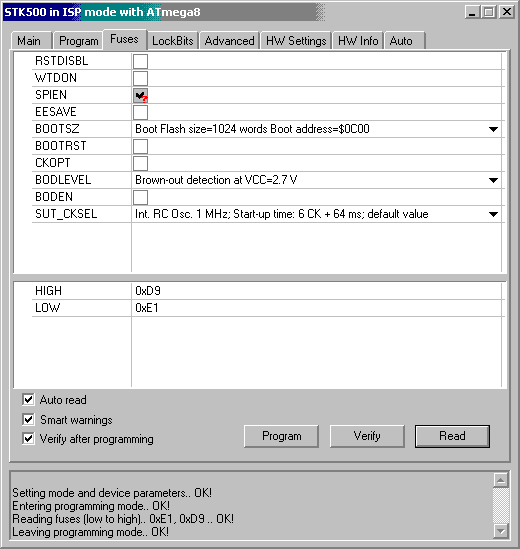Click the Program fuses button

click(x=282, y=436)
